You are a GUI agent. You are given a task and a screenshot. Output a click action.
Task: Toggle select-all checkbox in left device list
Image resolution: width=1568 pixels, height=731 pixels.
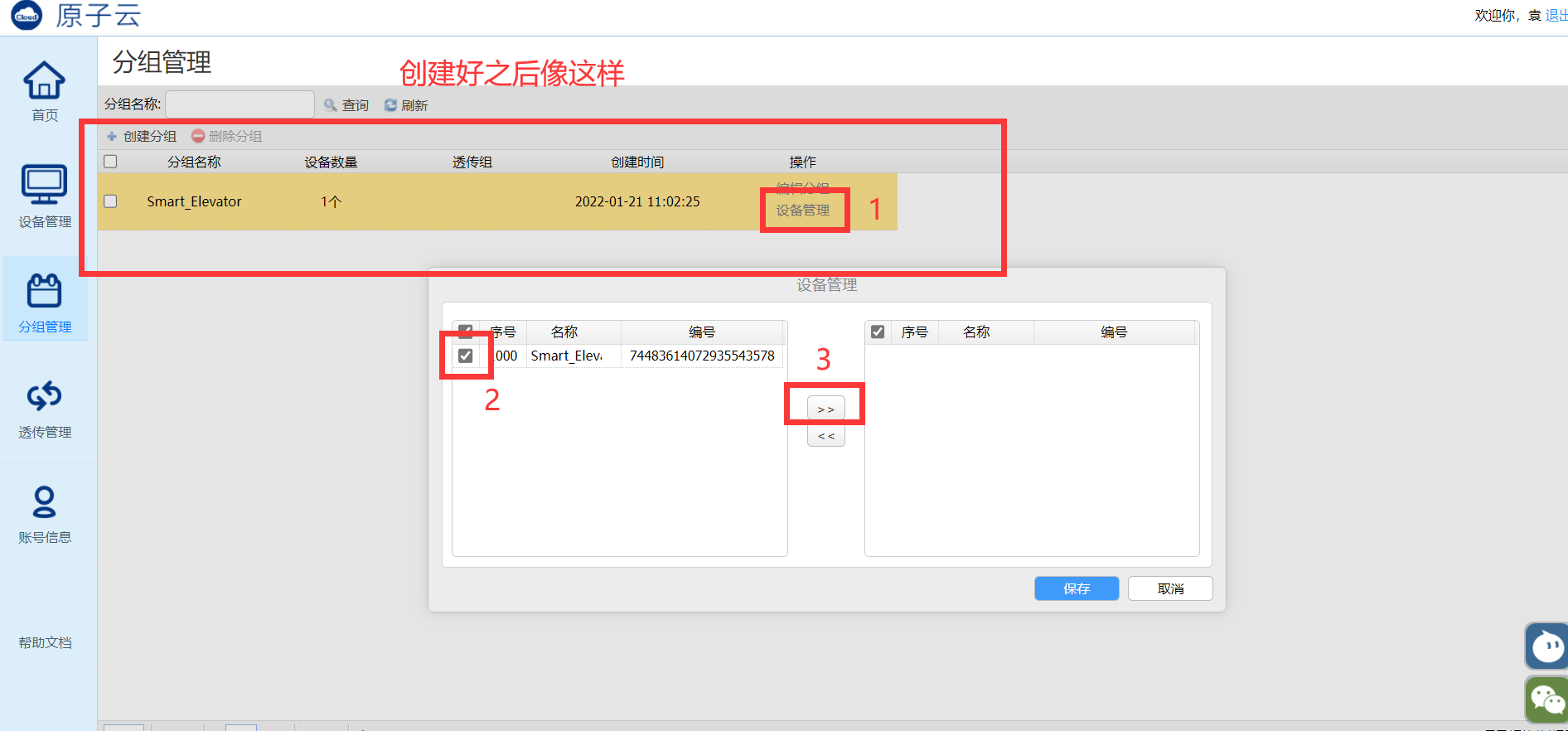click(x=466, y=332)
